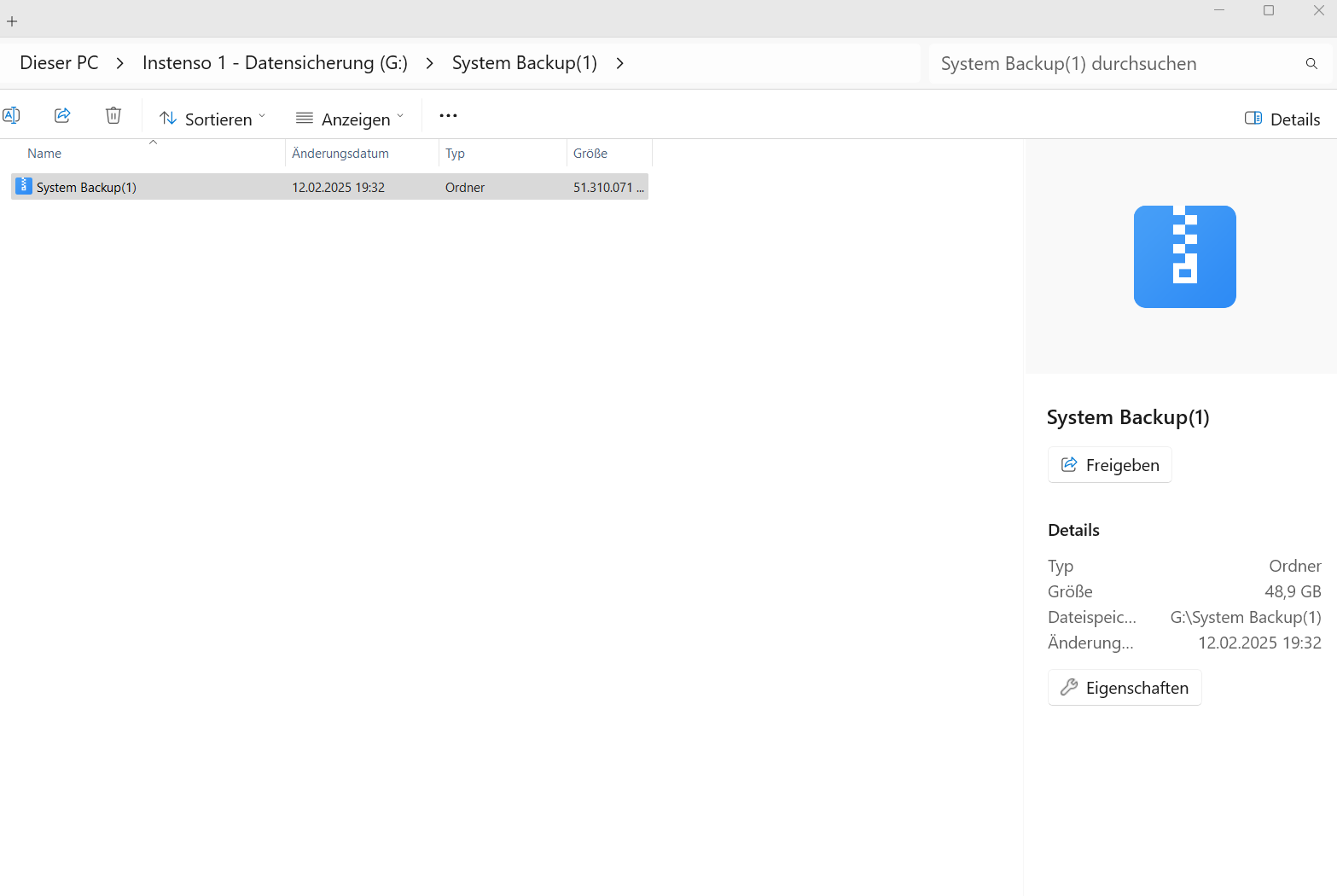Navigate to Dieser PC breadcrumb

pyautogui.click(x=59, y=63)
